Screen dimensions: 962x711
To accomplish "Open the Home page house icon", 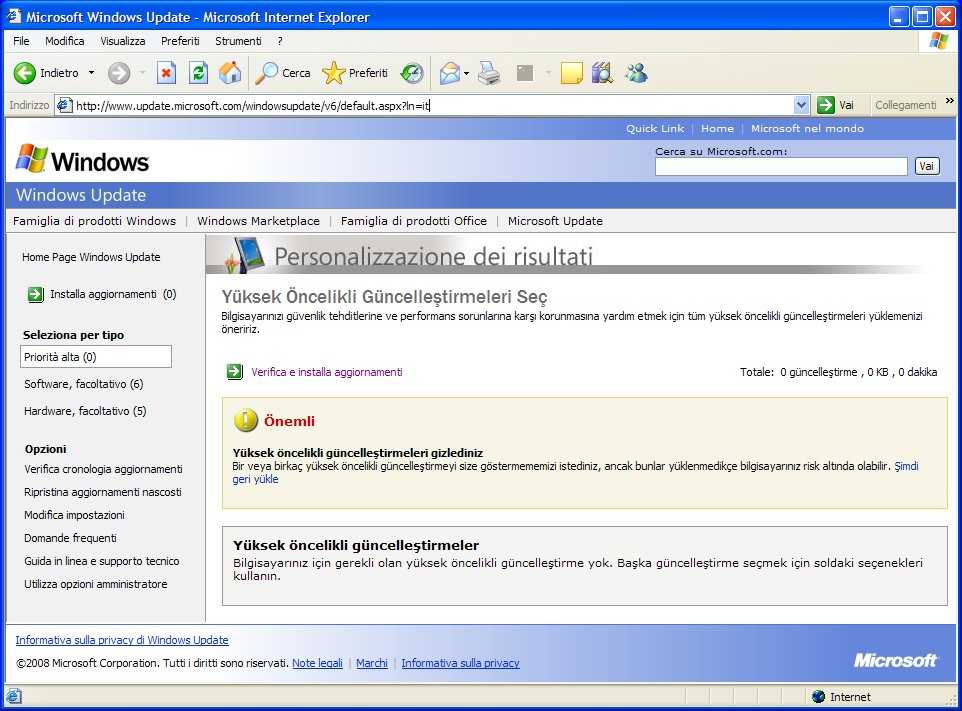I will 230,73.
